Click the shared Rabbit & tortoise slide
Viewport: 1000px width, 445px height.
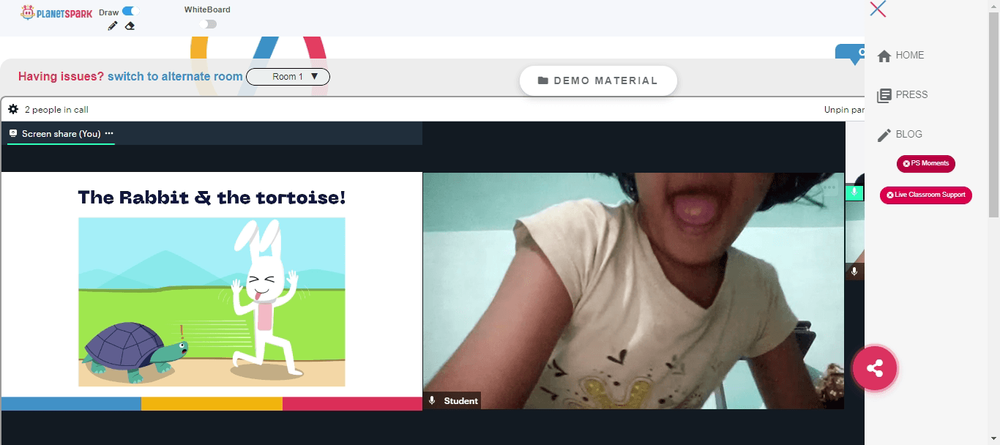point(212,291)
